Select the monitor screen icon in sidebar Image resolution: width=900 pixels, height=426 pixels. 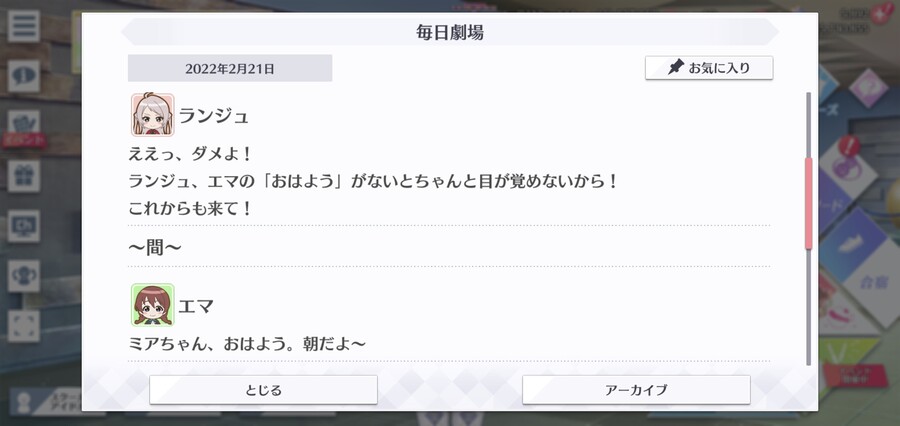24,226
